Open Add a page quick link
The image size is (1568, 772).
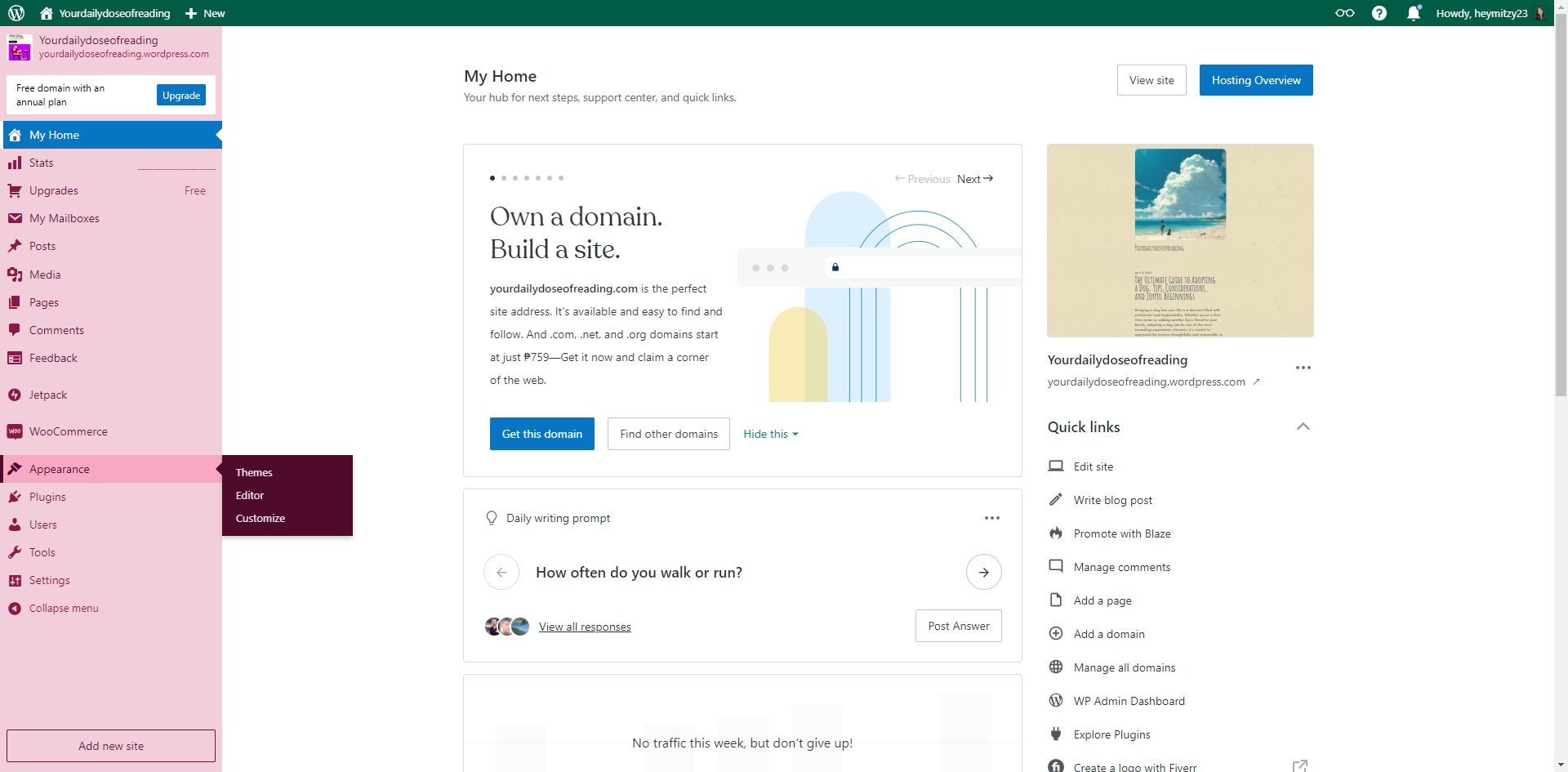point(1102,600)
